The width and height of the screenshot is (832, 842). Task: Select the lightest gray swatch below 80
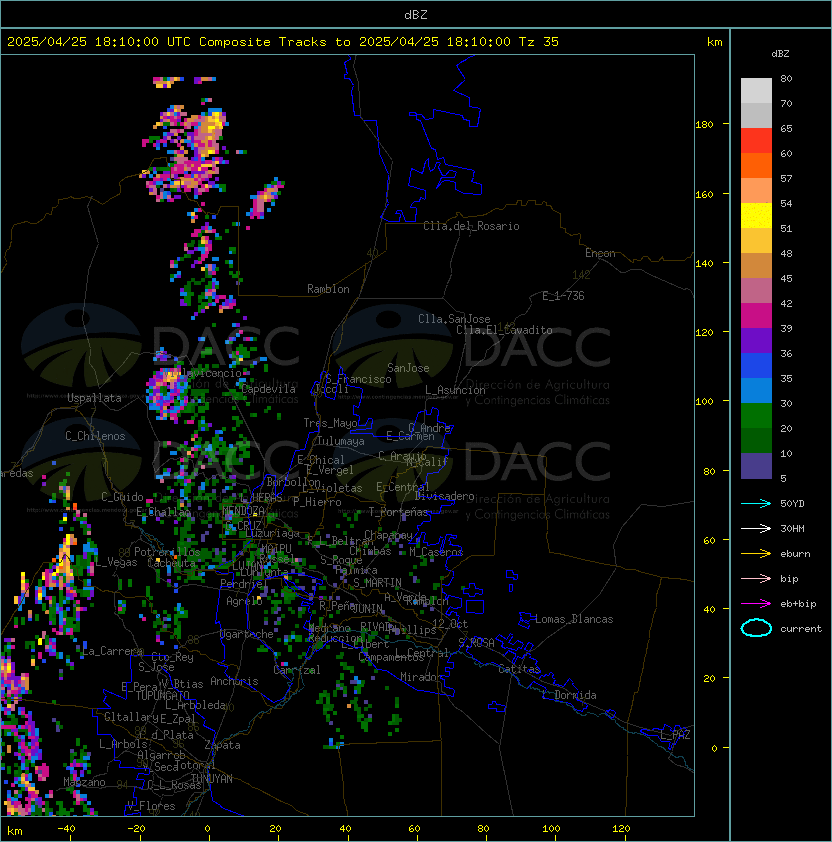click(756, 90)
